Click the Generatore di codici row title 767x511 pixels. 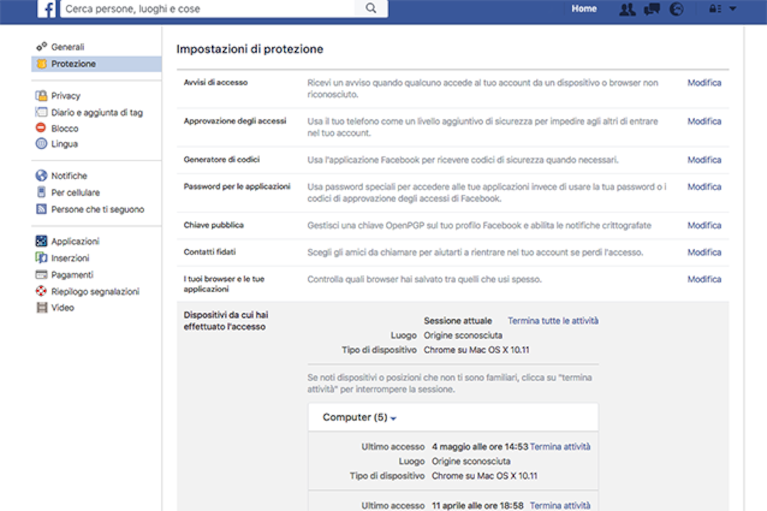pyautogui.click(x=222, y=159)
